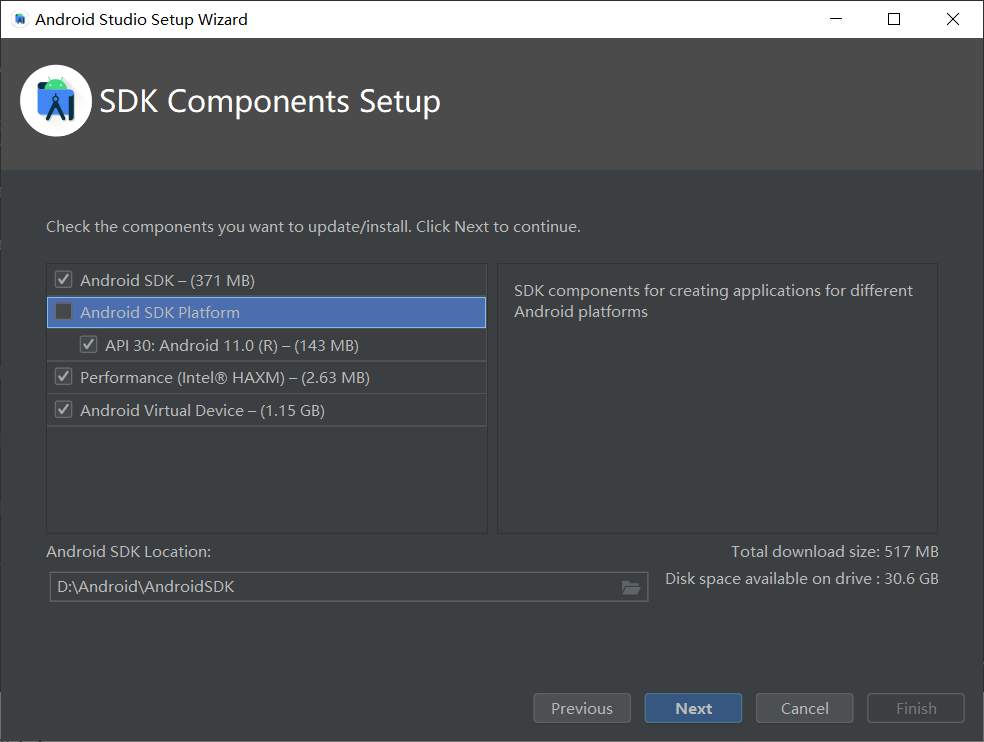Toggle the API 30 Android 11.0 checkbox
This screenshot has height=742, width=984.
[88, 345]
